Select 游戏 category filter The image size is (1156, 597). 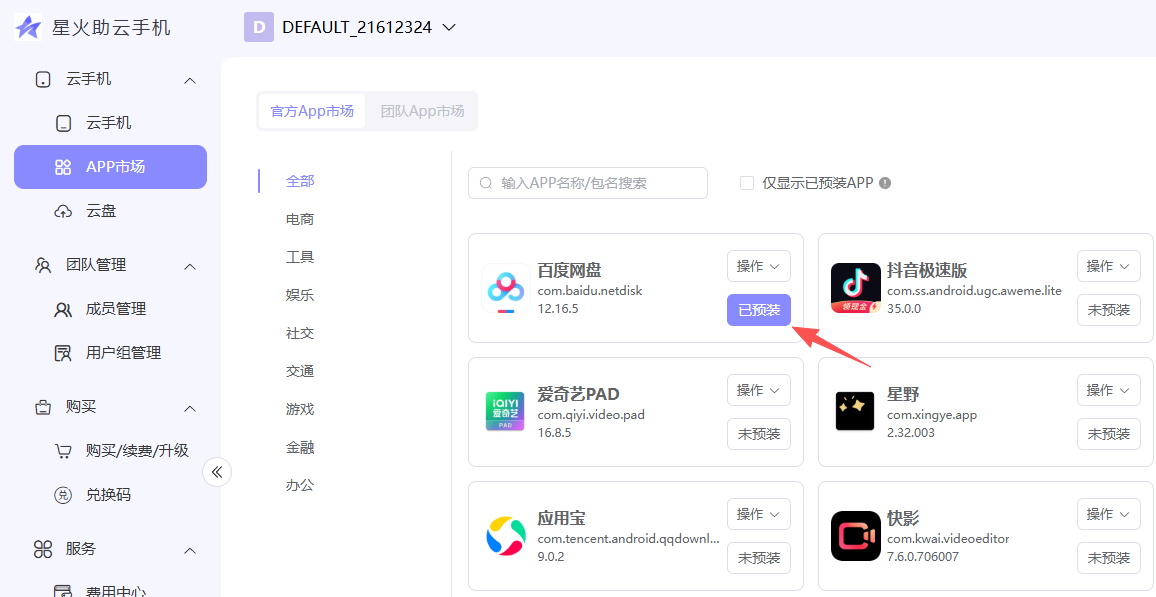(300, 409)
